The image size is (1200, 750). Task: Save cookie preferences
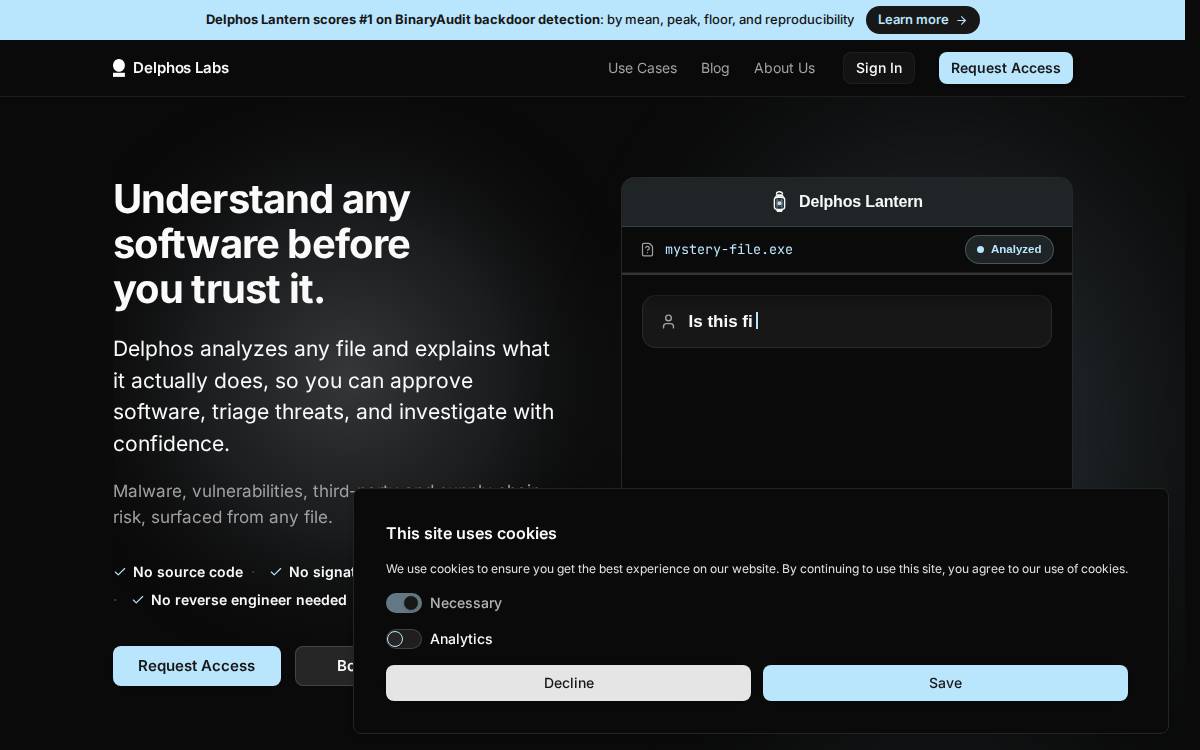click(945, 683)
